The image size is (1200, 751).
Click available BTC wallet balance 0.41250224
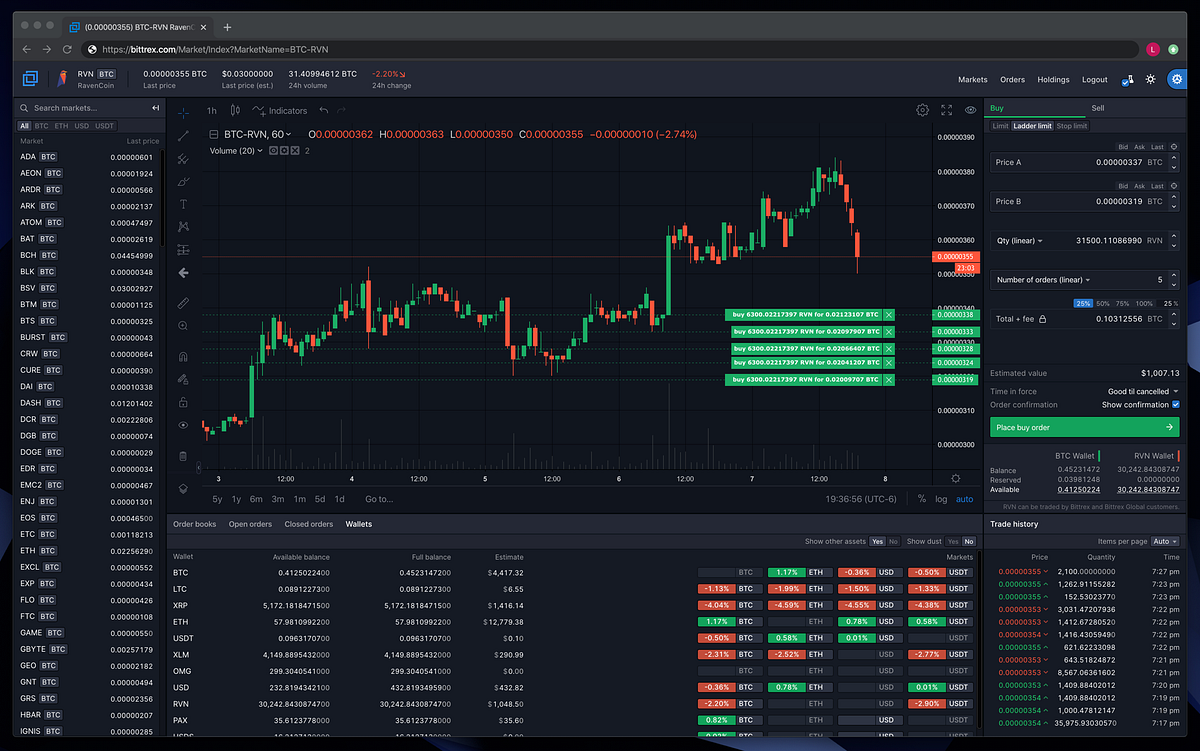(x=1080, y=490)
